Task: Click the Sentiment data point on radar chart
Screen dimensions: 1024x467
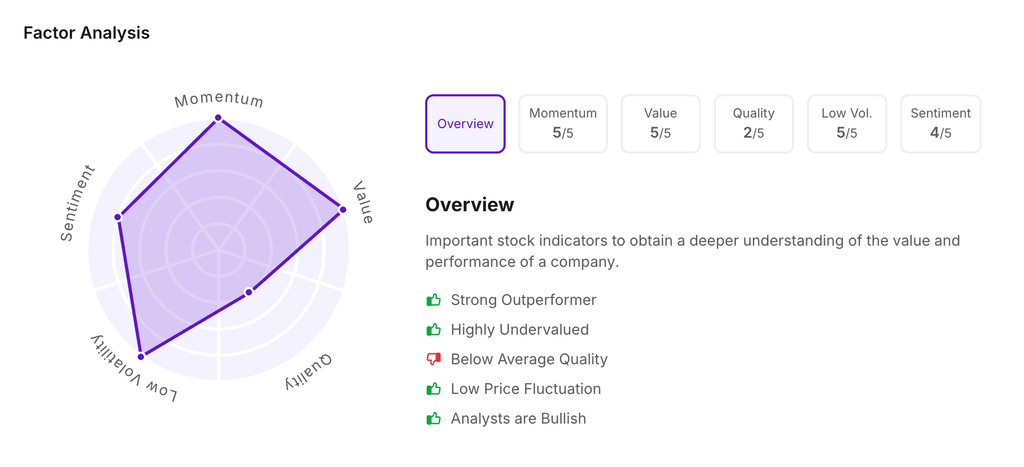Action: point(118,217)
